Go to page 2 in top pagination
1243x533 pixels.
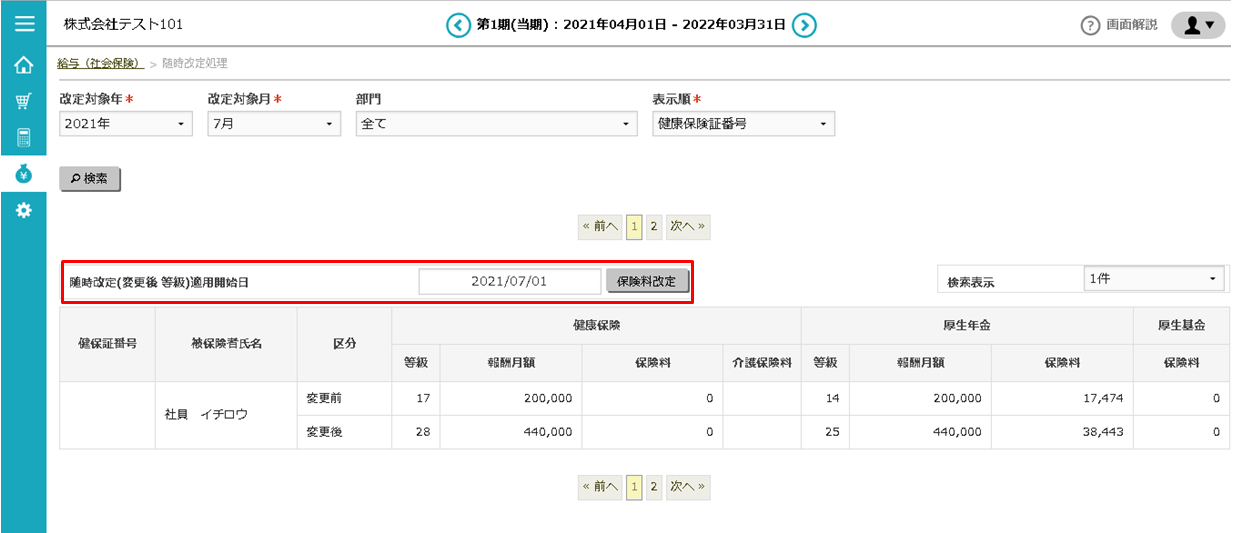pos(654,227)
